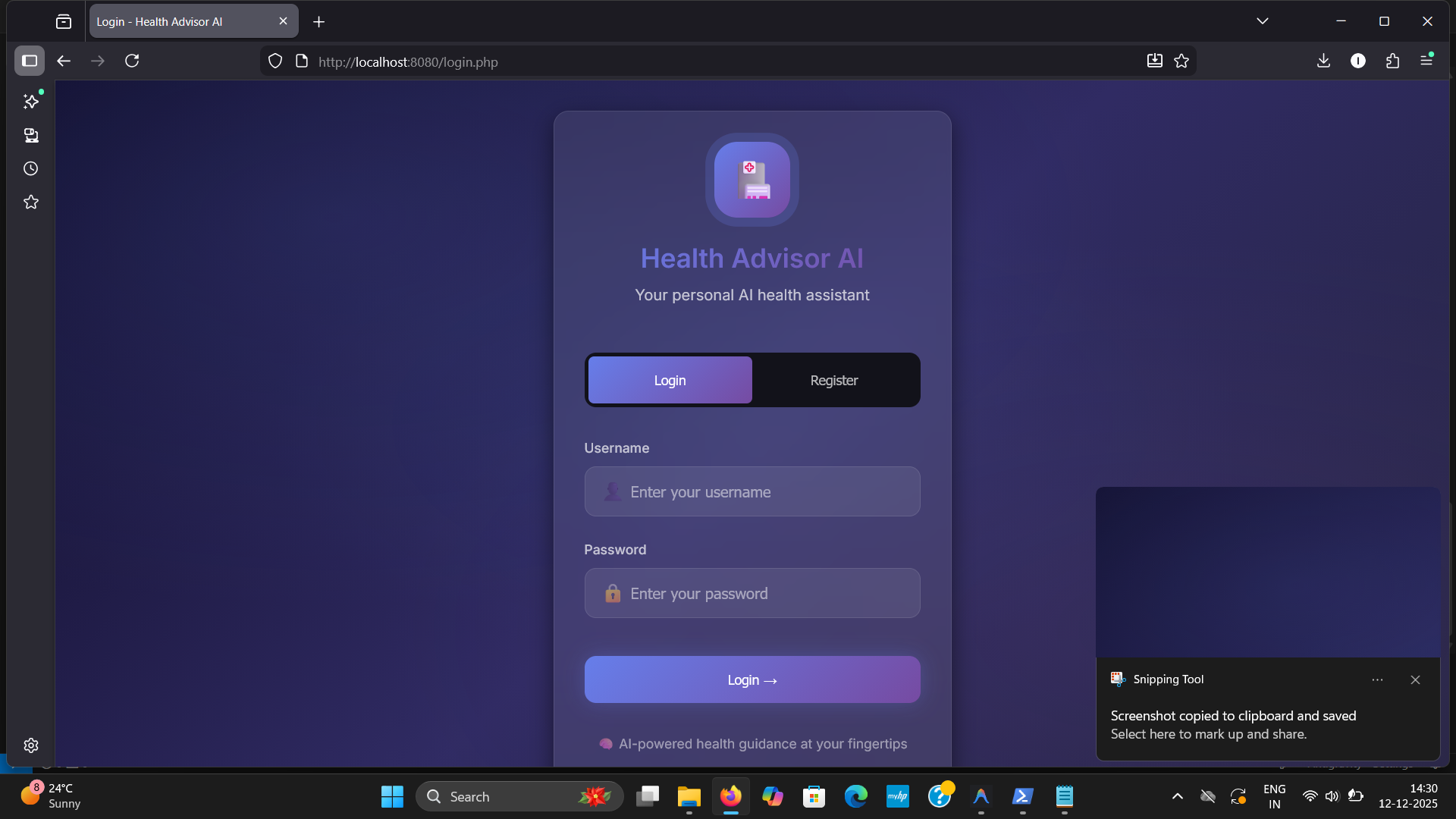Open the sidebar settings gear
Screen dimensions: 1456x819
pos(31,745)
